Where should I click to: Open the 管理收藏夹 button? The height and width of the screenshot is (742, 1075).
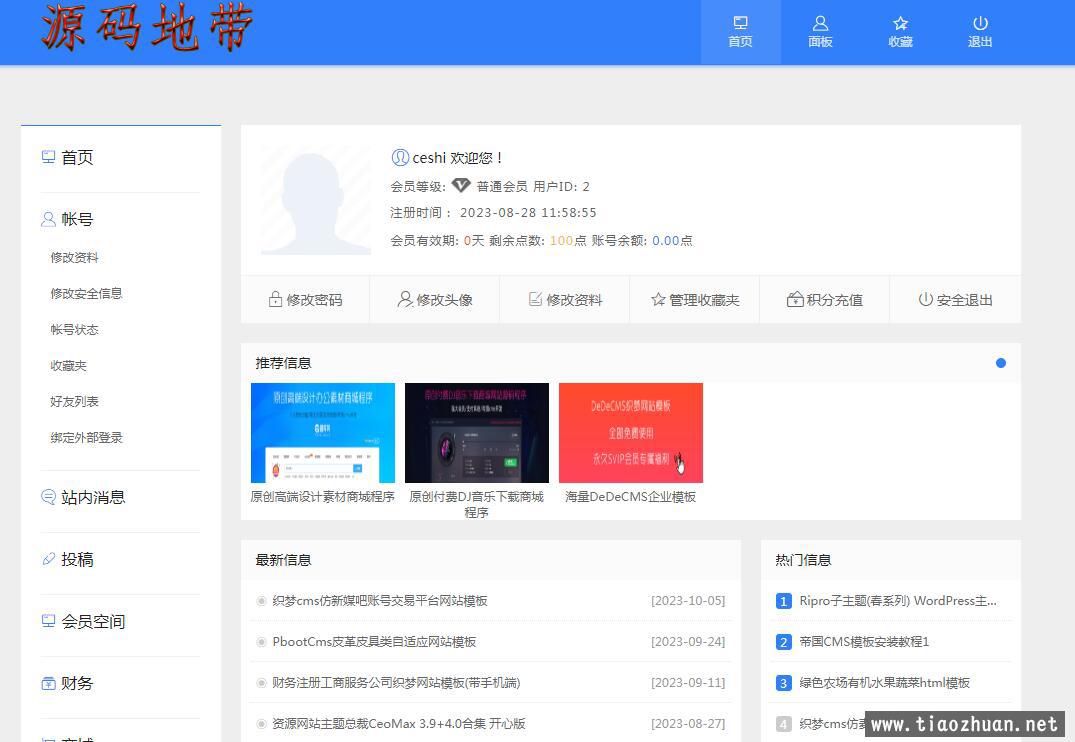[694, 298]
